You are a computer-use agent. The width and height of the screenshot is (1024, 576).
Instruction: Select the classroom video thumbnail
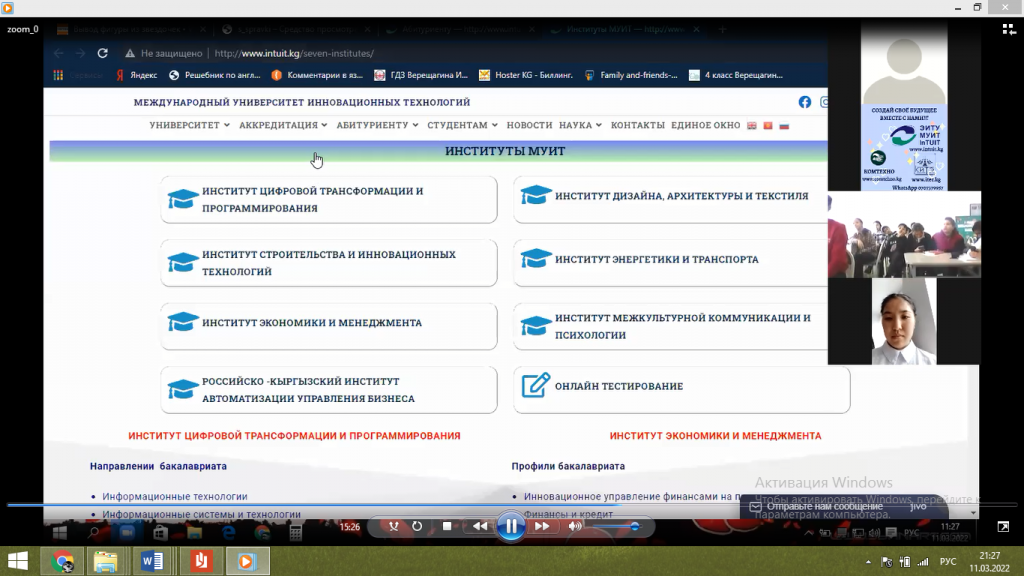pyautogui.click(x=904, y=234)
